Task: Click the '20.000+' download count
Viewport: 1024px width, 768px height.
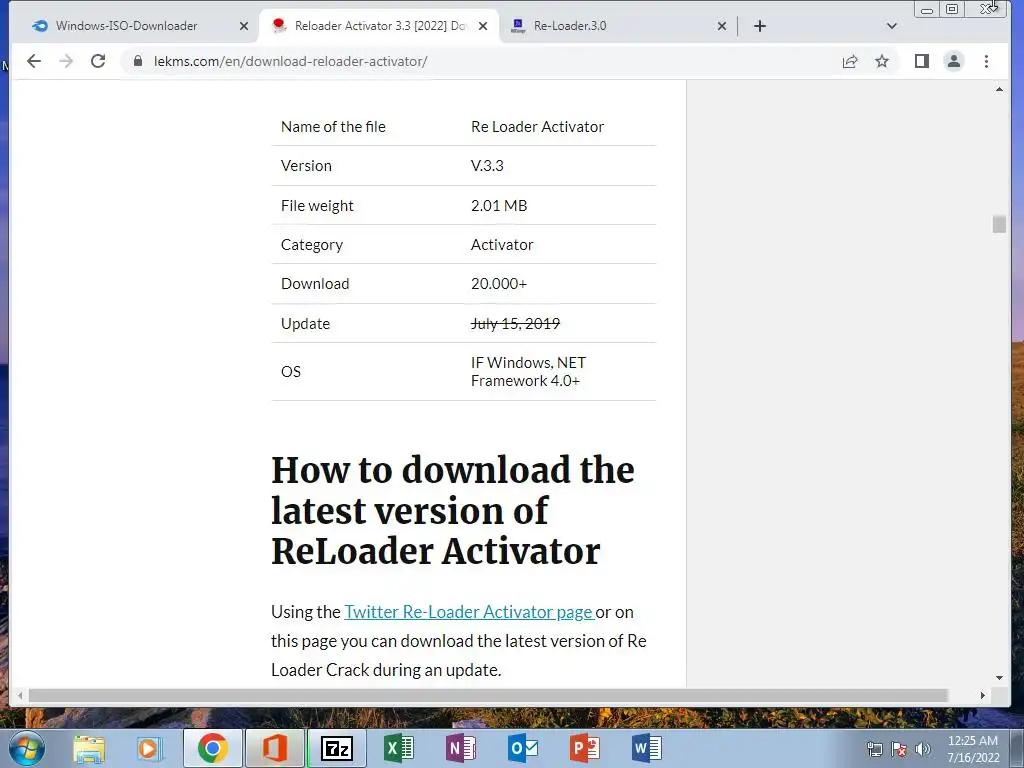Action: point(499,284)
